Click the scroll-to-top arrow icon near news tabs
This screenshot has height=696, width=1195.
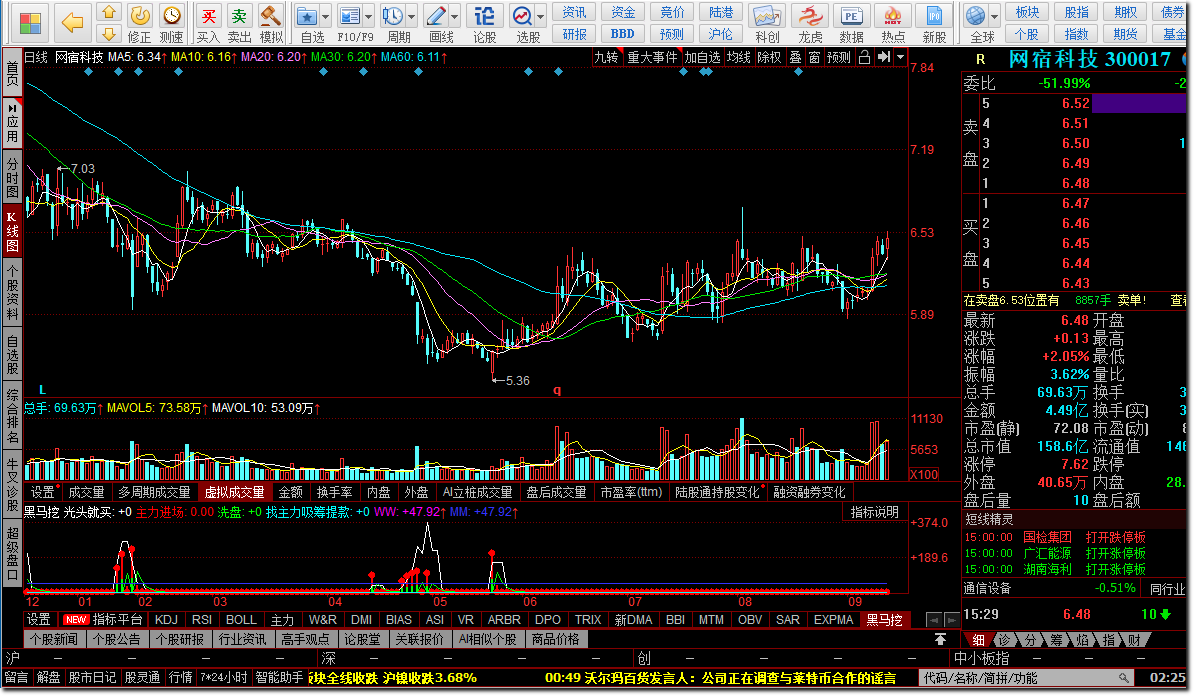tap(940, 639)
